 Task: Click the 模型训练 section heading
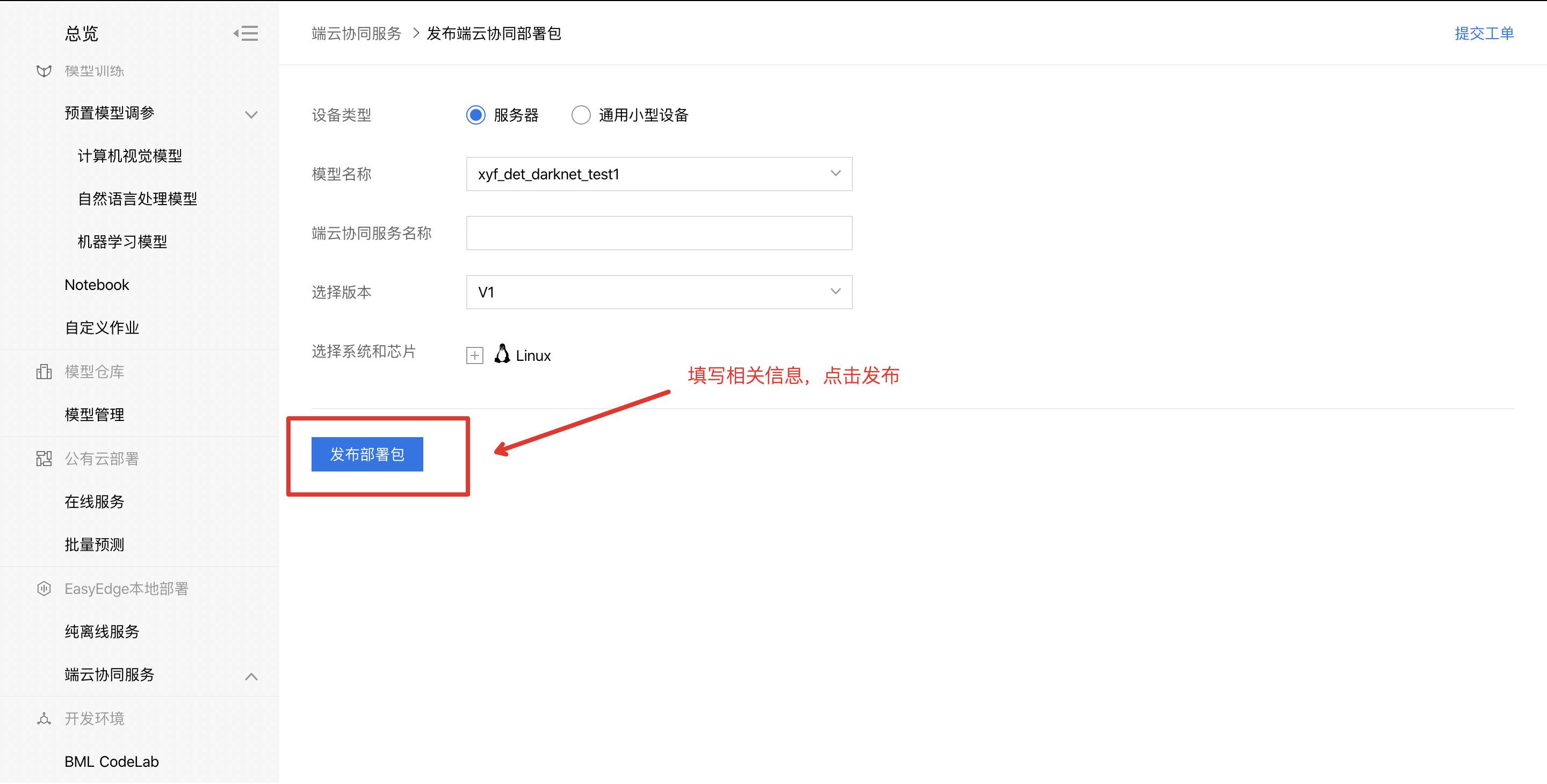[x=95, y=71]
